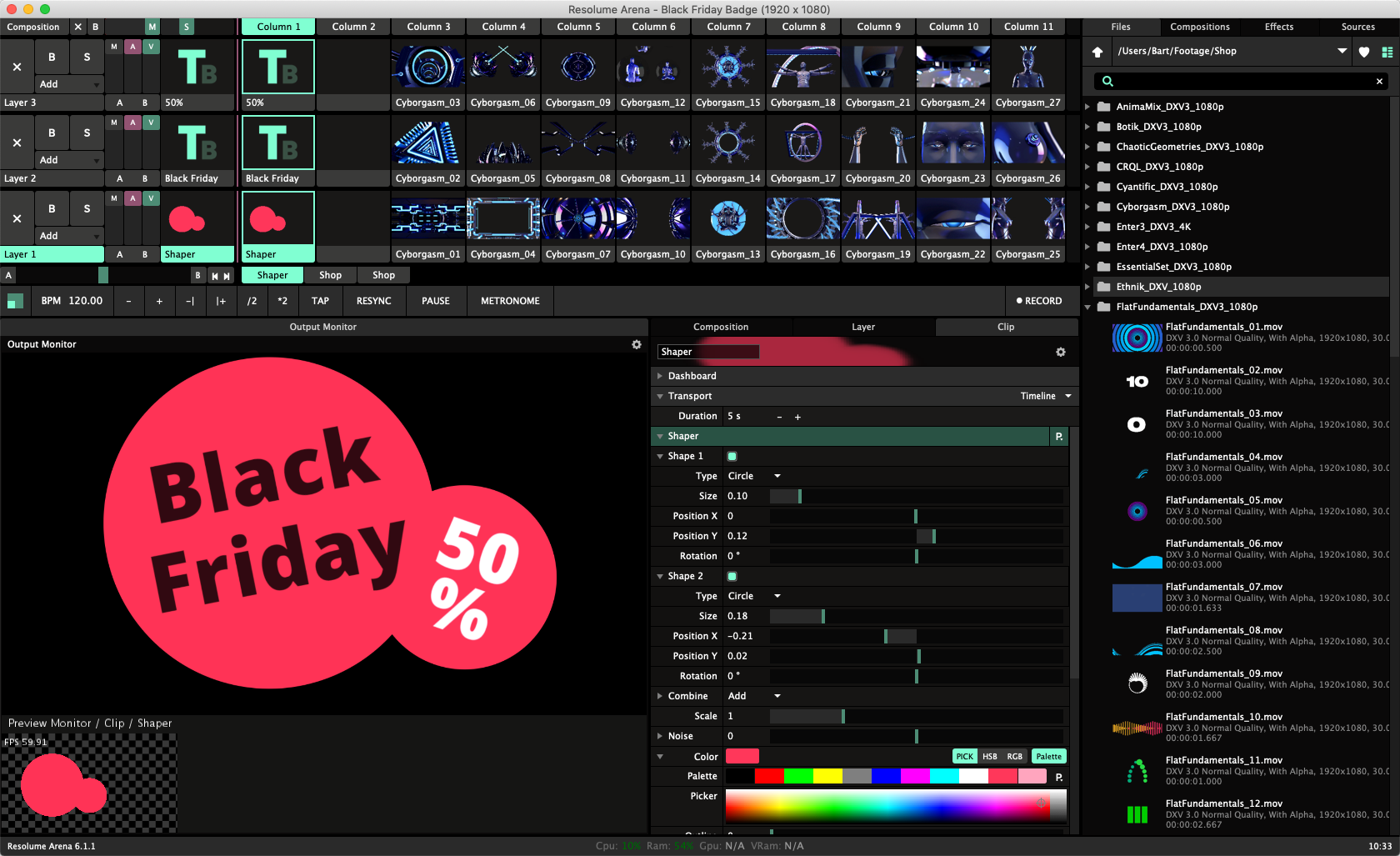
Task: Solo Layer 2 with the S button
Action: point(87,133)
